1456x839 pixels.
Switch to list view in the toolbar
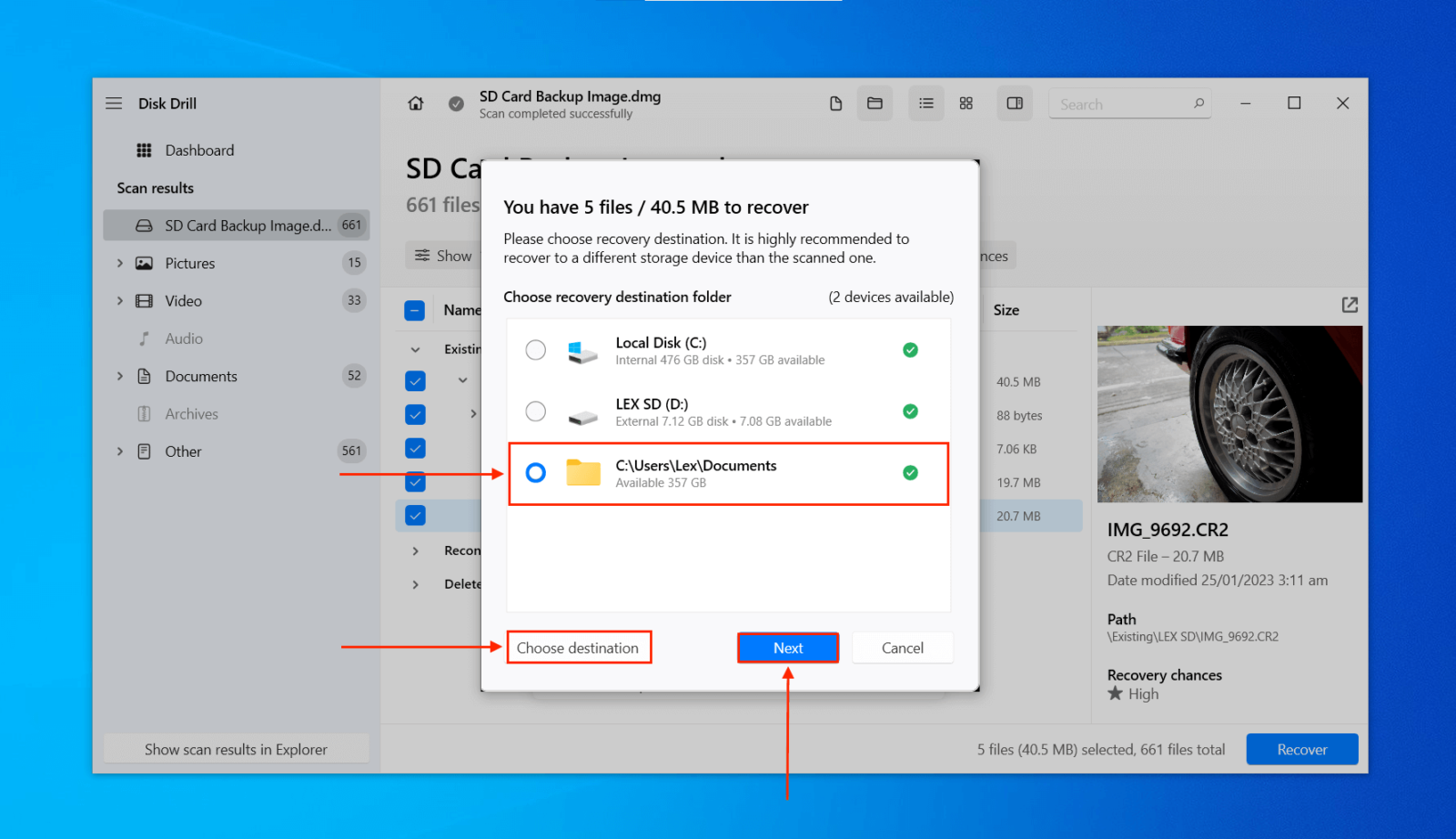925,103
